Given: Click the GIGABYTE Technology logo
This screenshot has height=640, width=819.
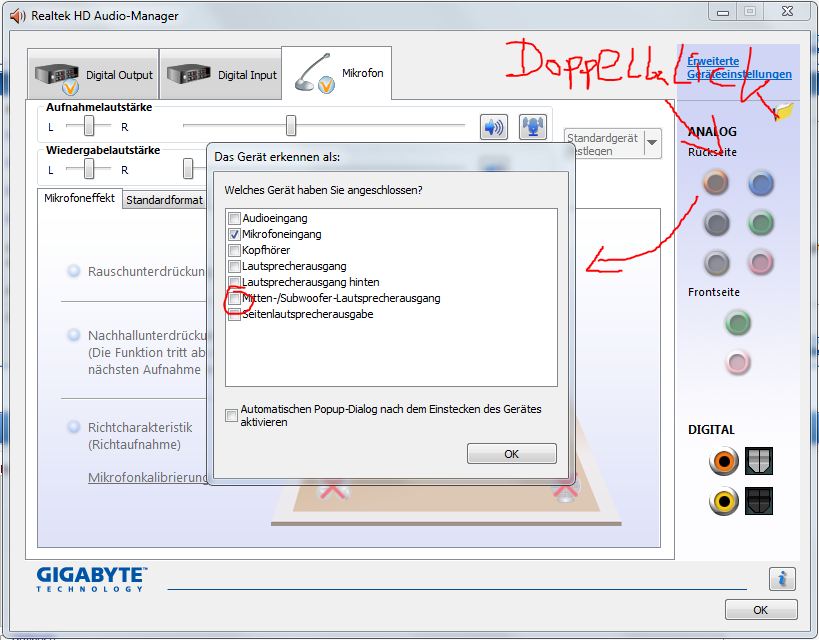Looking at the screenshot, I should (91, 579).
